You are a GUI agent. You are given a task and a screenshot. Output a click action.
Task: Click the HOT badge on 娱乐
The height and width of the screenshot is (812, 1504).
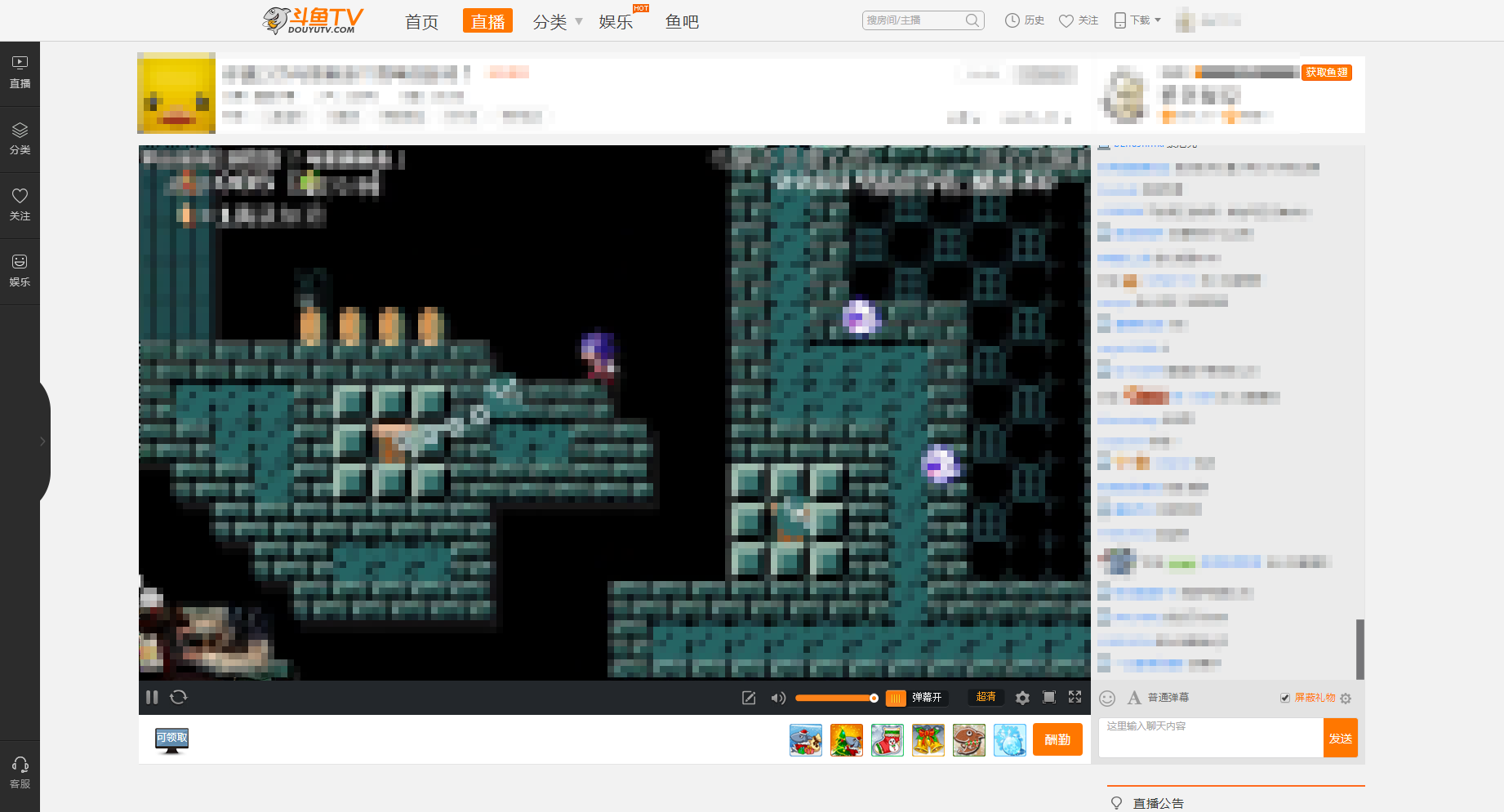point(641,8)
